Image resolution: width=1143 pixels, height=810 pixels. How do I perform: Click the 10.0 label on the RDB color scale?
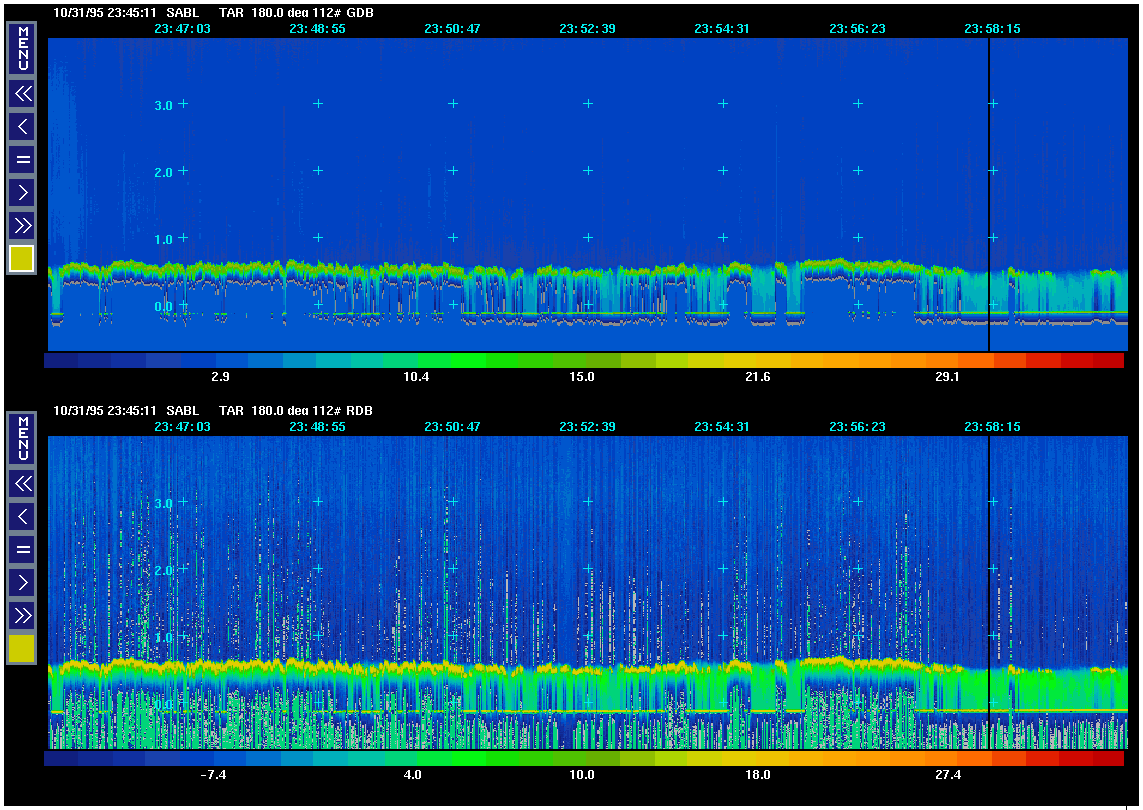pos(582,775)
